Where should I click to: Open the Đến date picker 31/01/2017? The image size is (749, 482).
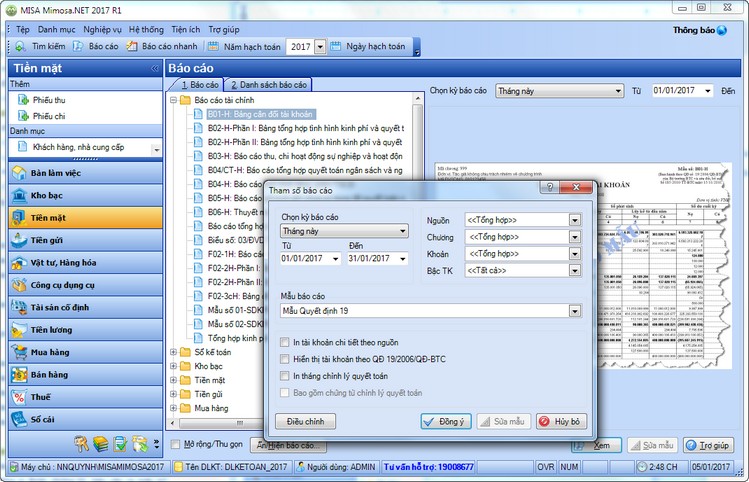403,258
